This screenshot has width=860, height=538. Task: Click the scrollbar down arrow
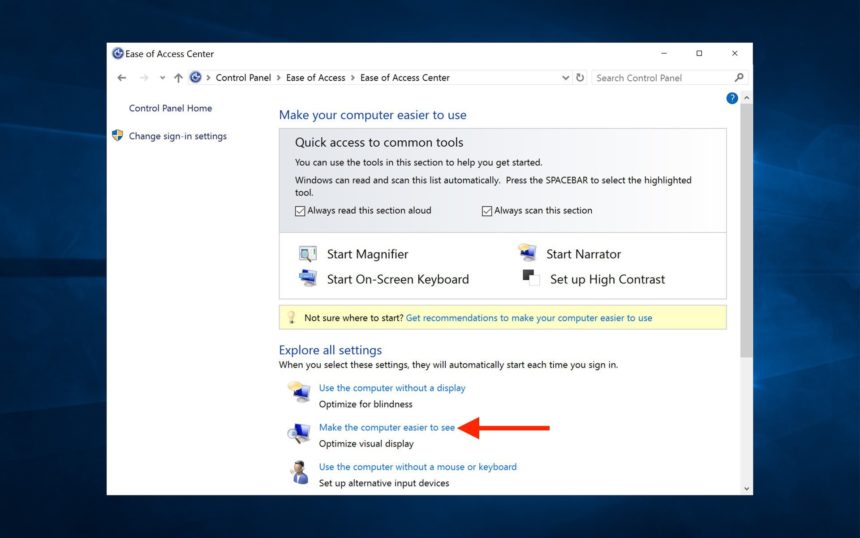click(x=746, y=489)
